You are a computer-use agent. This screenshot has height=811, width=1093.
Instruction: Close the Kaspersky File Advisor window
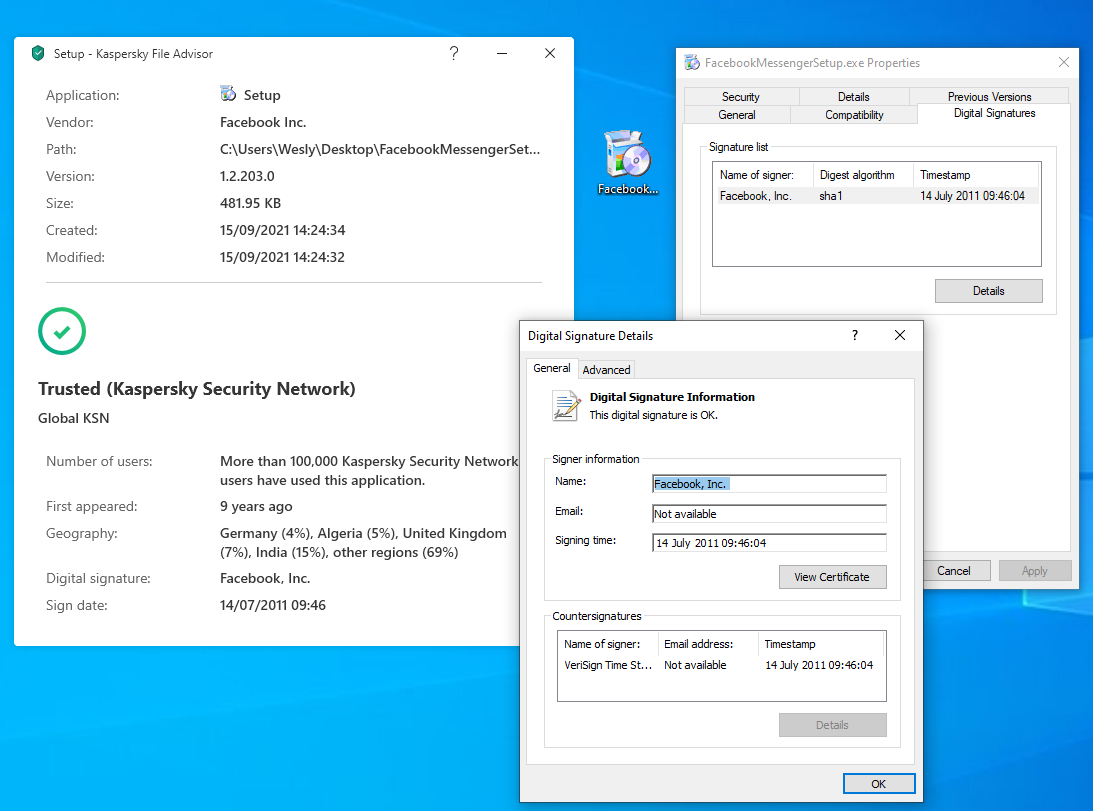click(x=550, y=53)
